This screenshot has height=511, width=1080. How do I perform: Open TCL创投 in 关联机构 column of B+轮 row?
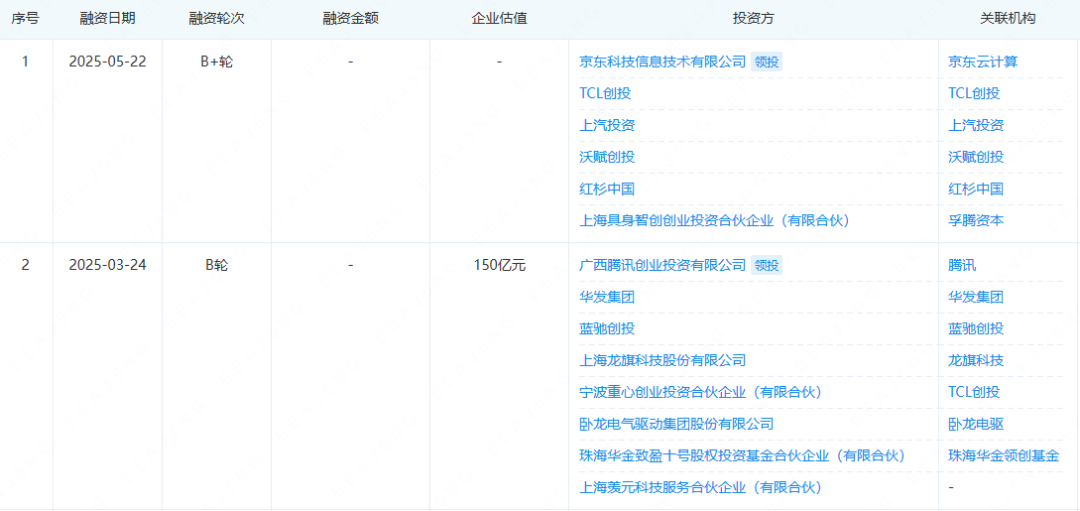click(974, 94)
